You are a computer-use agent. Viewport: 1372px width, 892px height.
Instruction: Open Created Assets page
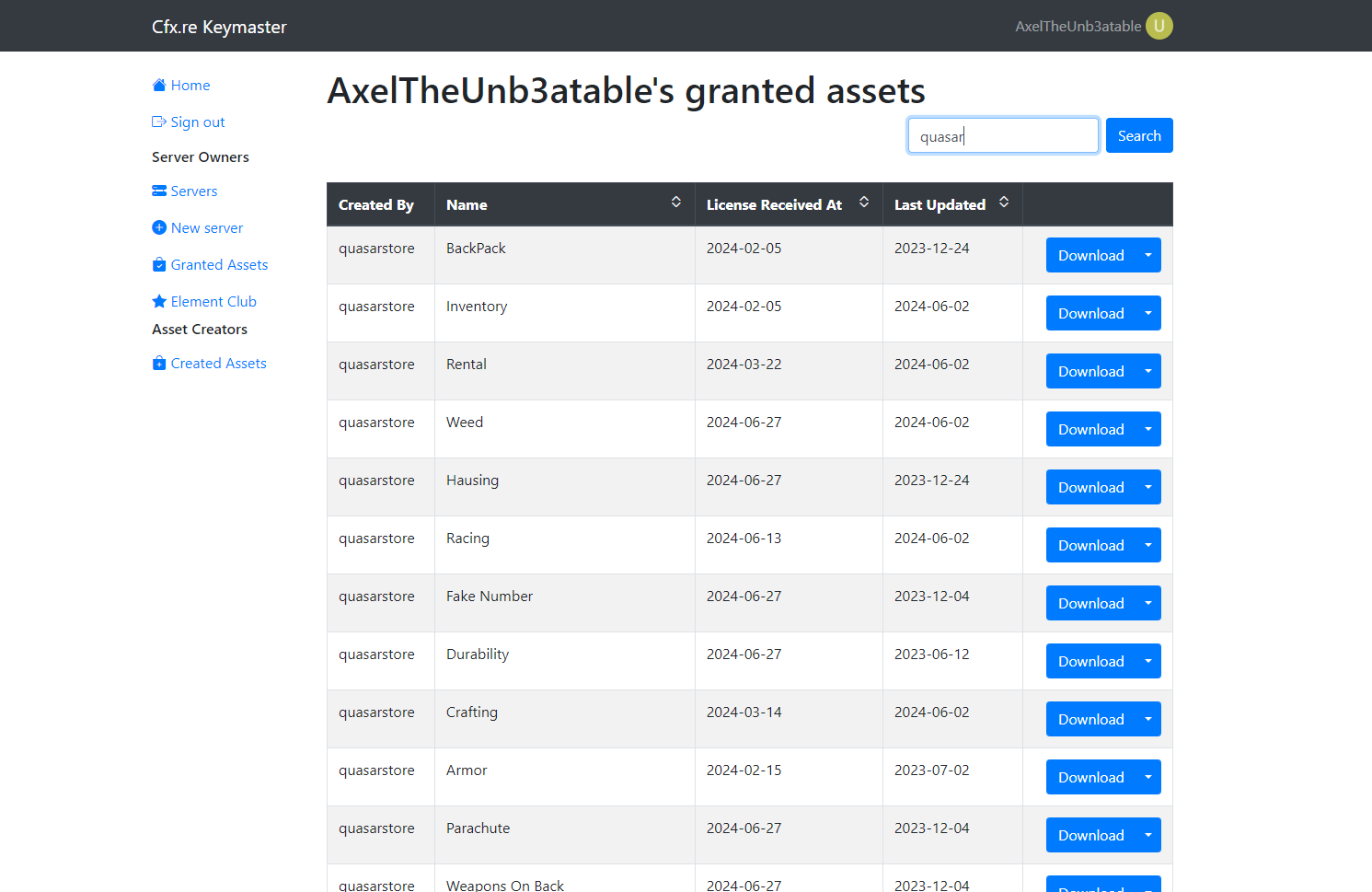pyautogui.click(x=218, y=364)
